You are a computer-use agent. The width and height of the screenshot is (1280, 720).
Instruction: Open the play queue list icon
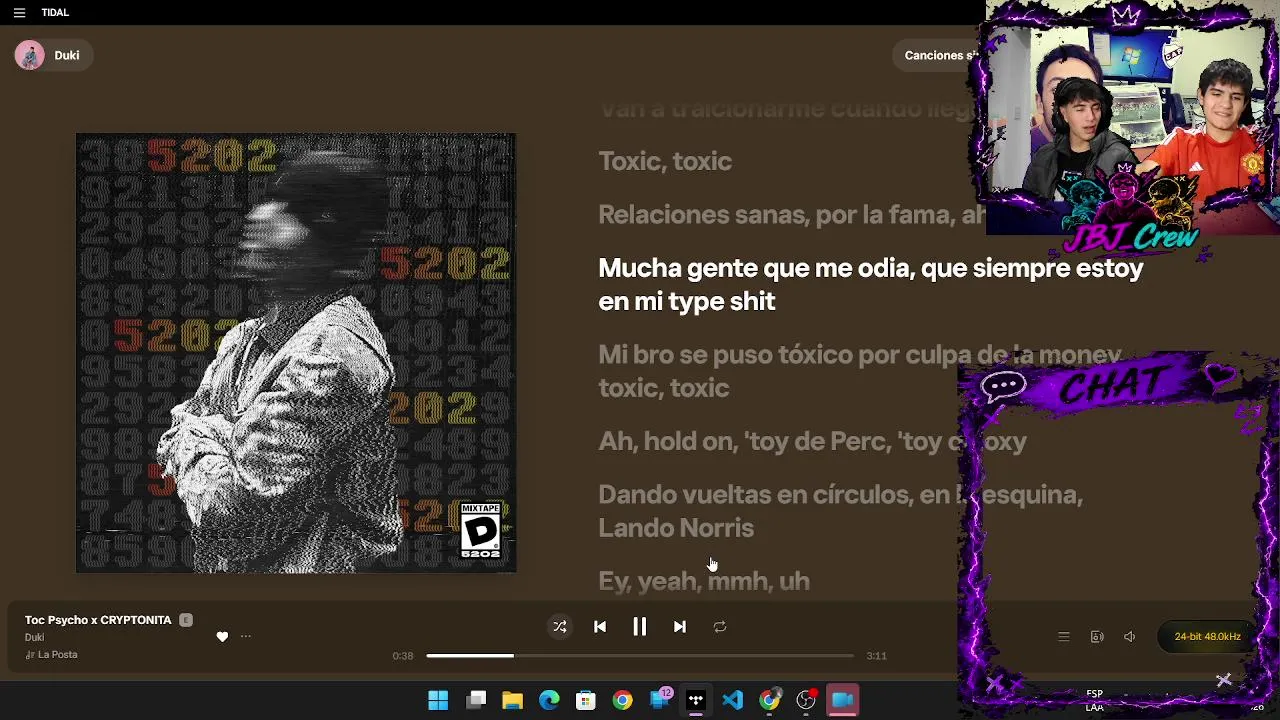(1064, 637)
